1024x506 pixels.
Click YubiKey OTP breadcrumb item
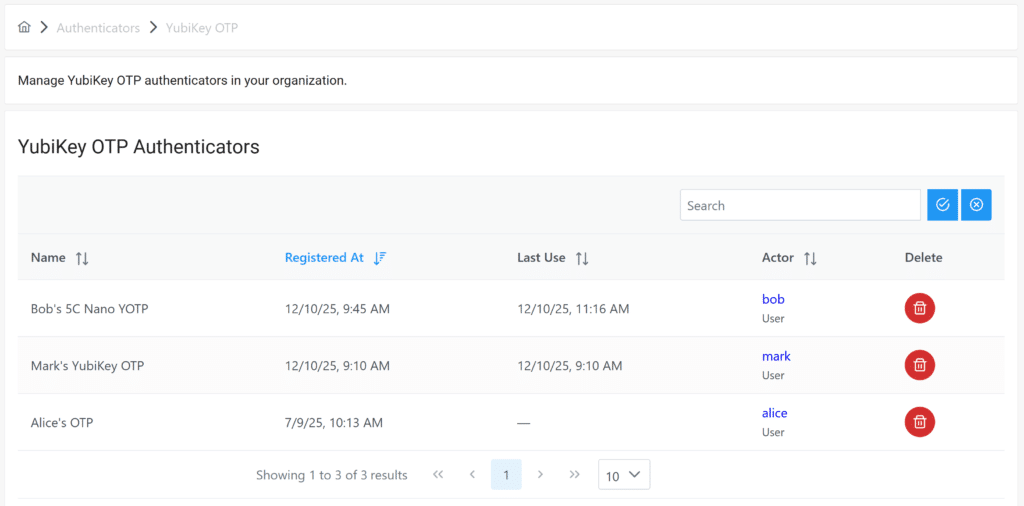click(x=202, y=28)
